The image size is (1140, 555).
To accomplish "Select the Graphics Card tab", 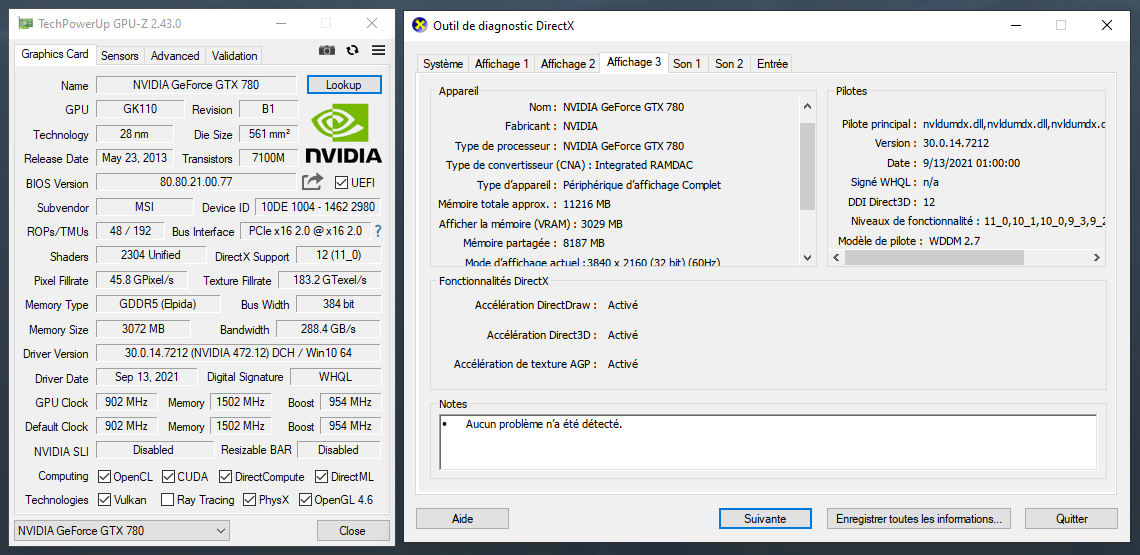I will click(55, 54).
